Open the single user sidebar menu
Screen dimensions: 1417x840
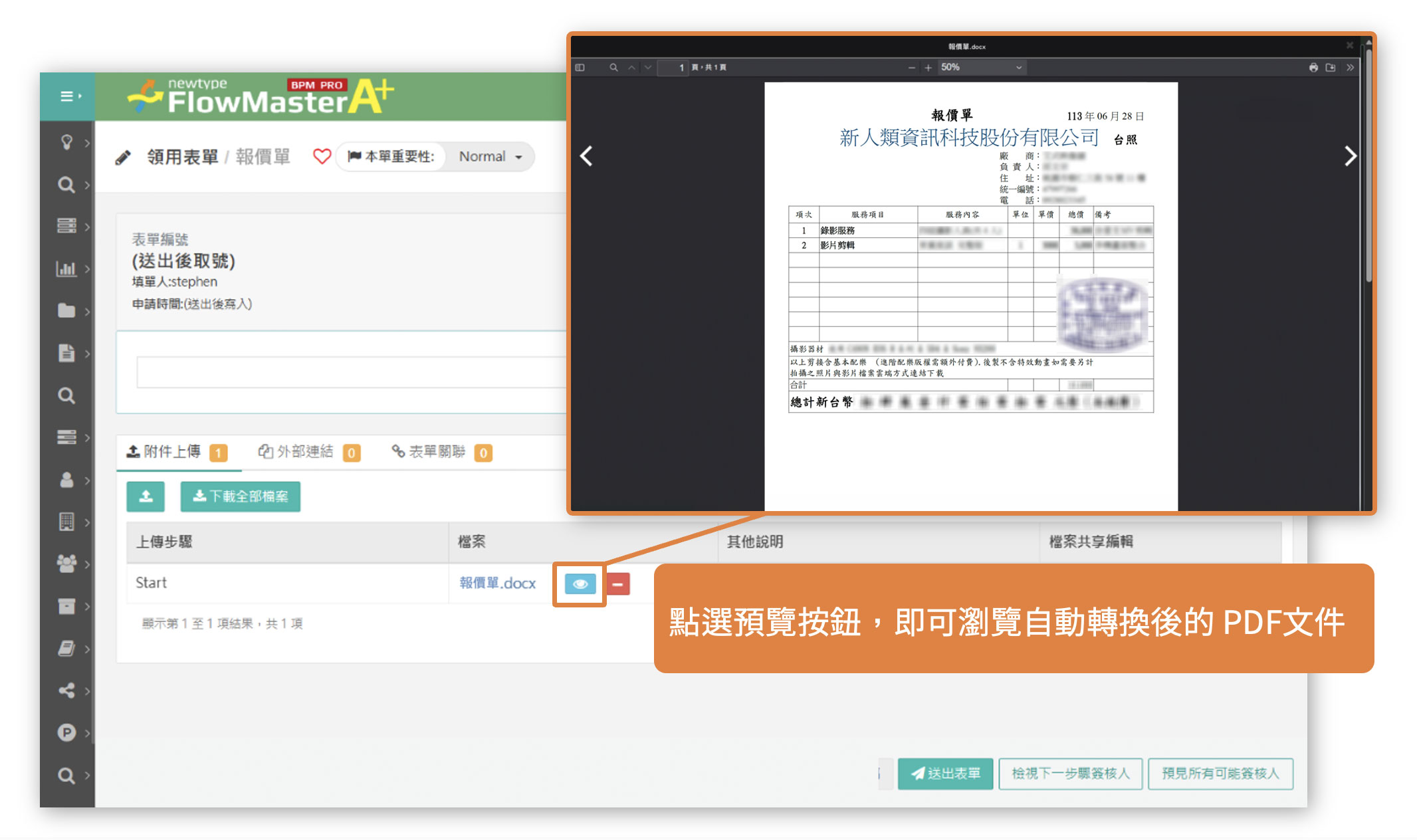(66, 480)
